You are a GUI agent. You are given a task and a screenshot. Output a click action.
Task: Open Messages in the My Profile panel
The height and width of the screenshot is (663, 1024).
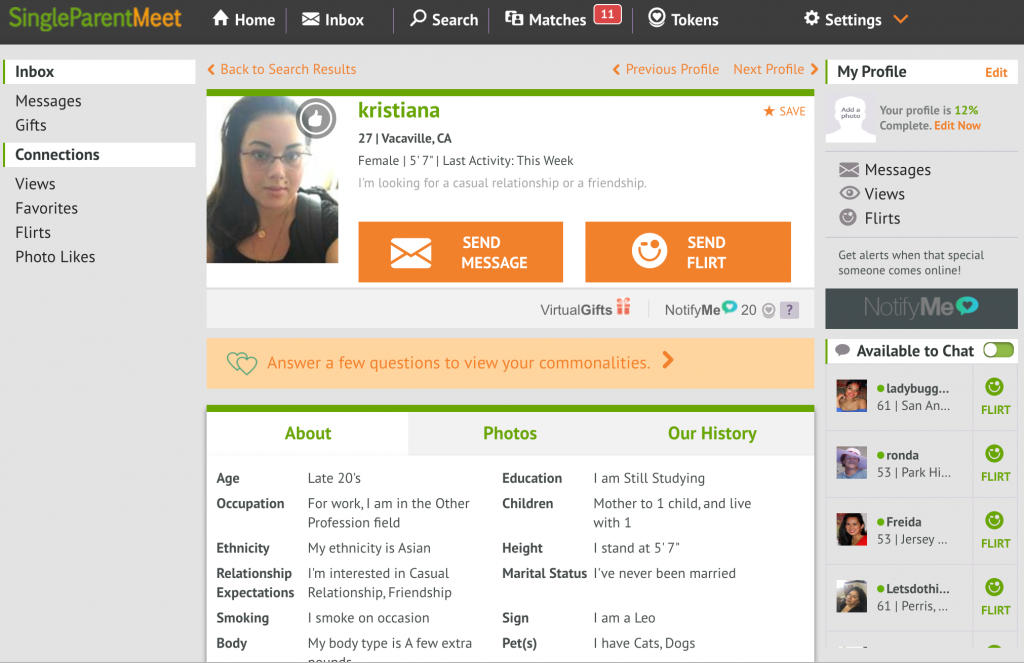885,170
